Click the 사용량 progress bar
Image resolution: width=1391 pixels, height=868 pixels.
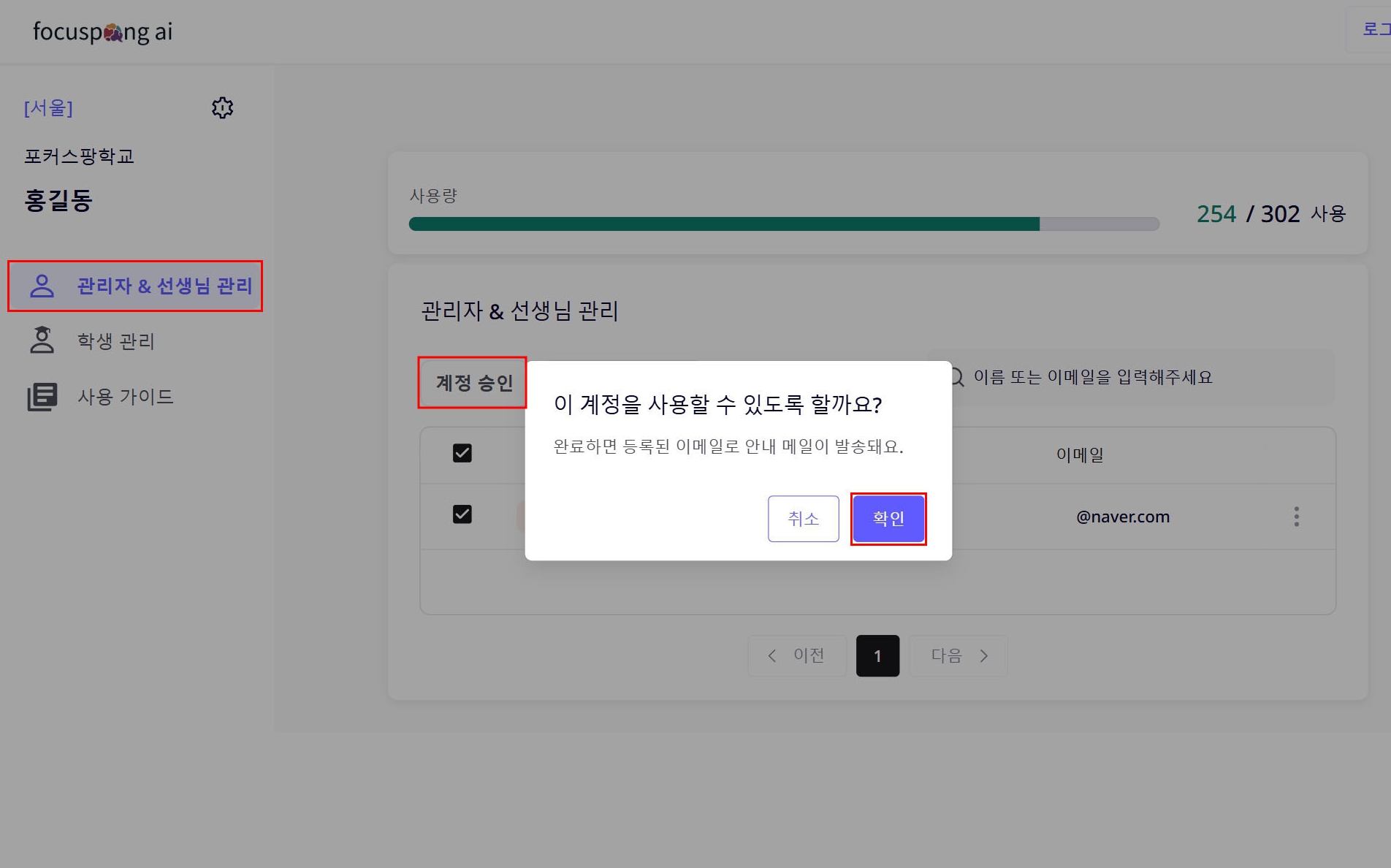[784, 224]
